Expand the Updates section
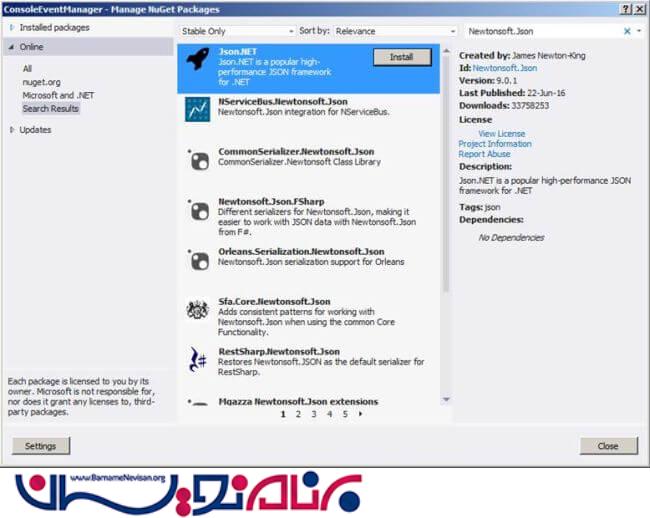Screen dimensions: 650x518 pyautogui.click(x=12, y=130)
